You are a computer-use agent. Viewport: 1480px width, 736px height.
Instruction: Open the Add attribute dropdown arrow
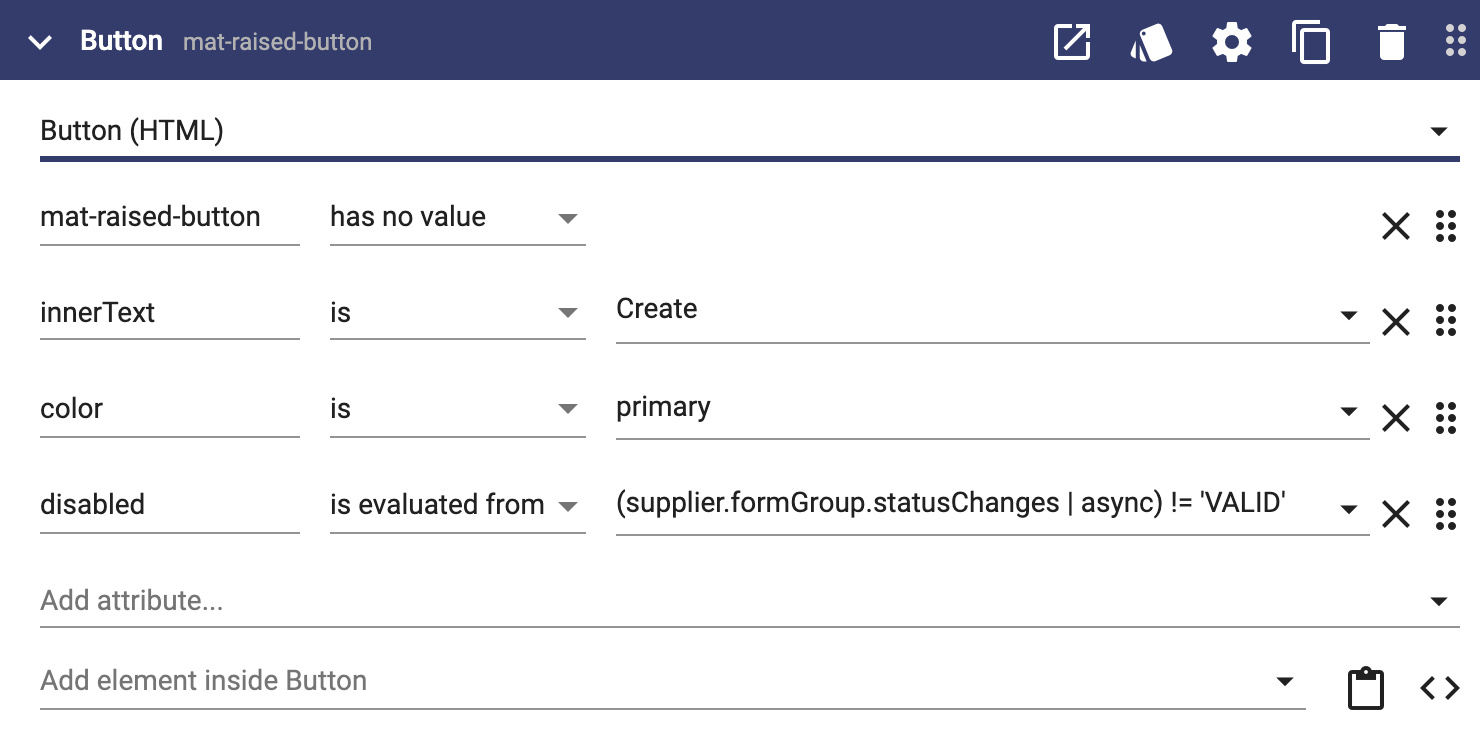click(x=1439, y=602)
